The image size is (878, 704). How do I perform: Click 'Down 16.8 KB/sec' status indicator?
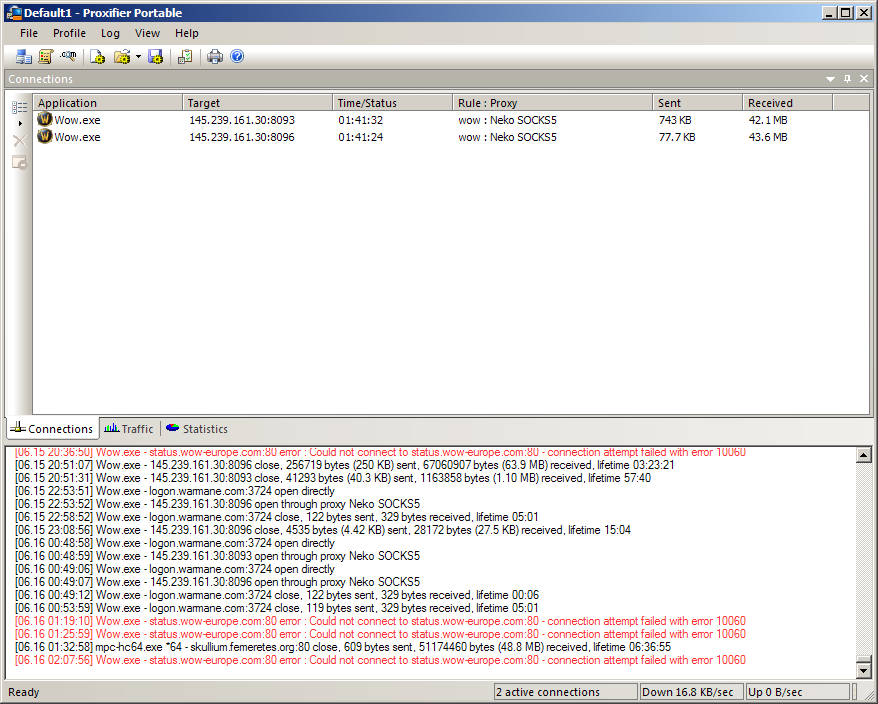(x=692, y=692)
